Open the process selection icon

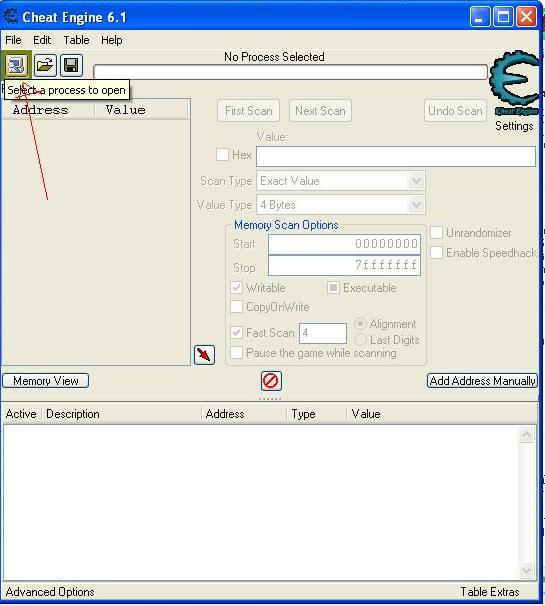tap(16, 65)
